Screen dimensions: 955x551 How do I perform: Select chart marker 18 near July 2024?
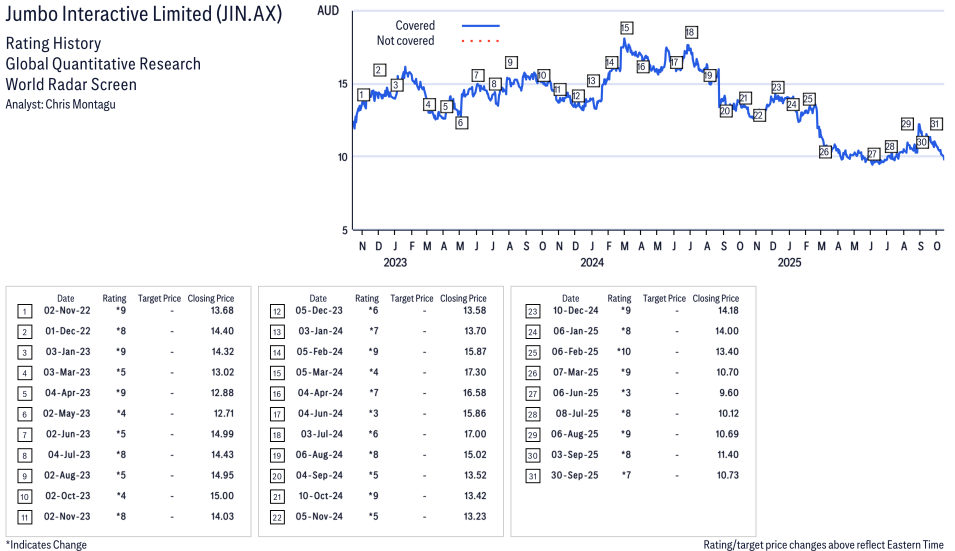690,32
